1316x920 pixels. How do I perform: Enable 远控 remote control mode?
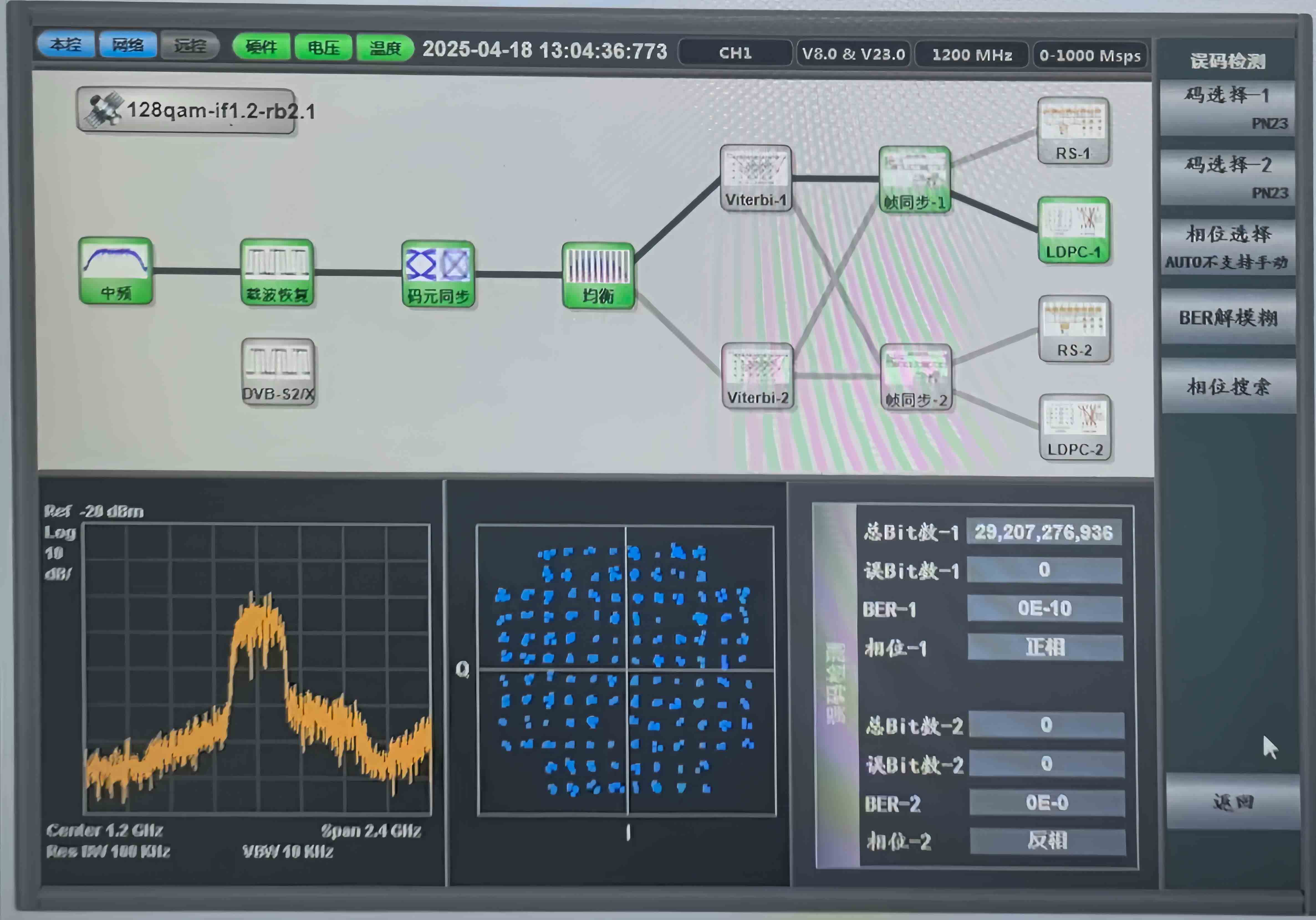[190, 46]
